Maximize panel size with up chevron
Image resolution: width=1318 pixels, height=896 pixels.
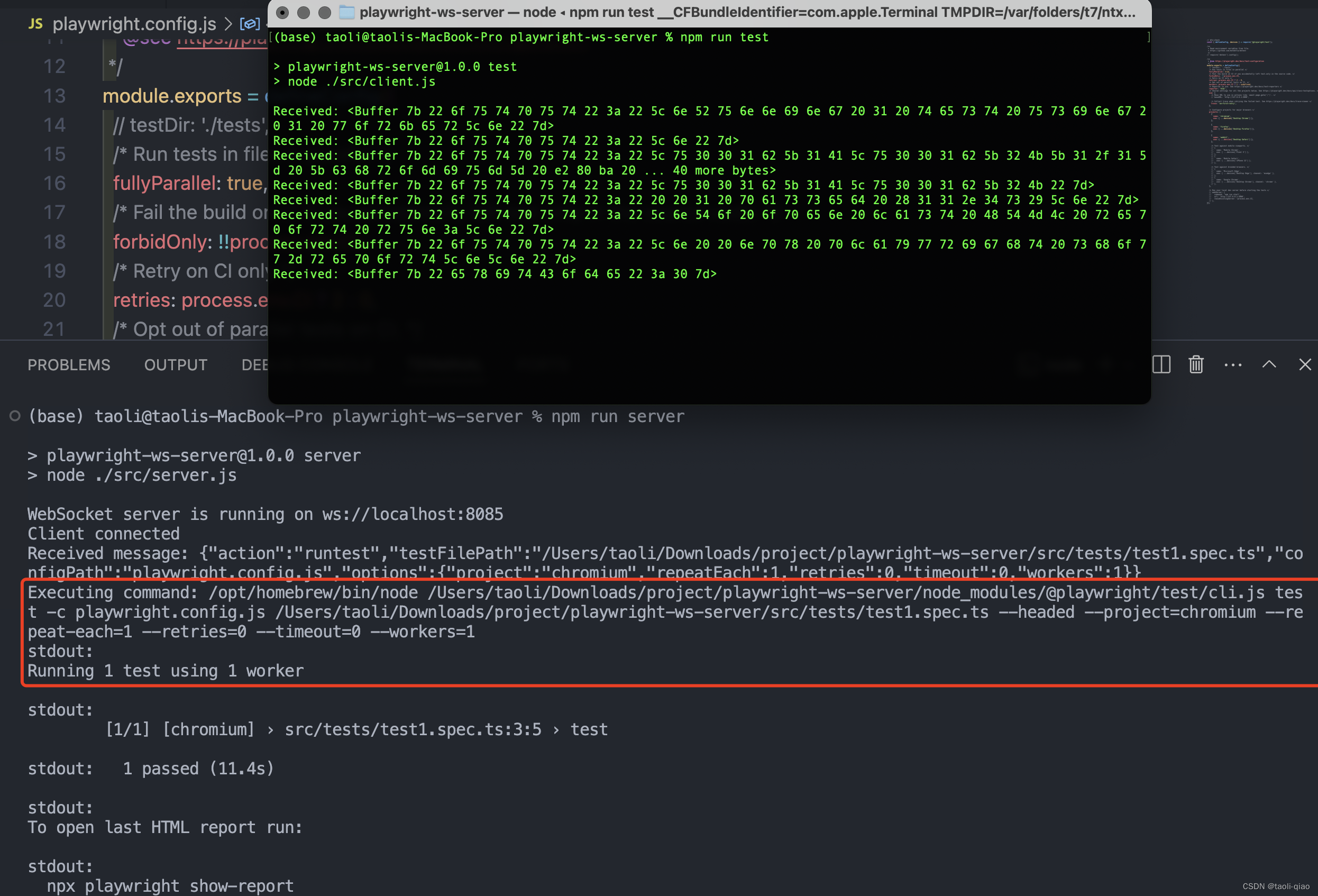pos(1269,364)
